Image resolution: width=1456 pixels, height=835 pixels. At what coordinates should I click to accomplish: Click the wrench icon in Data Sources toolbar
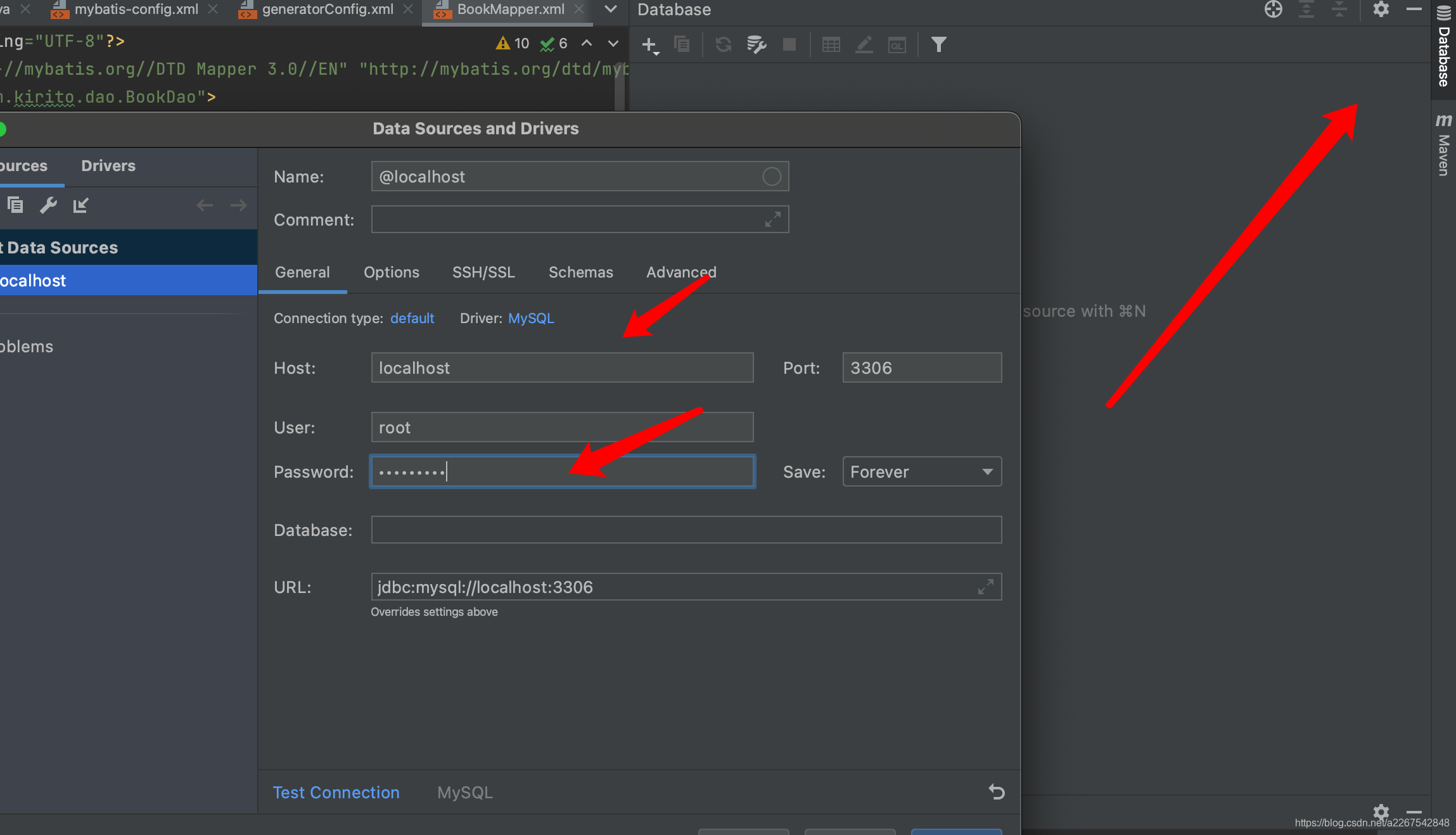[48, 205]
